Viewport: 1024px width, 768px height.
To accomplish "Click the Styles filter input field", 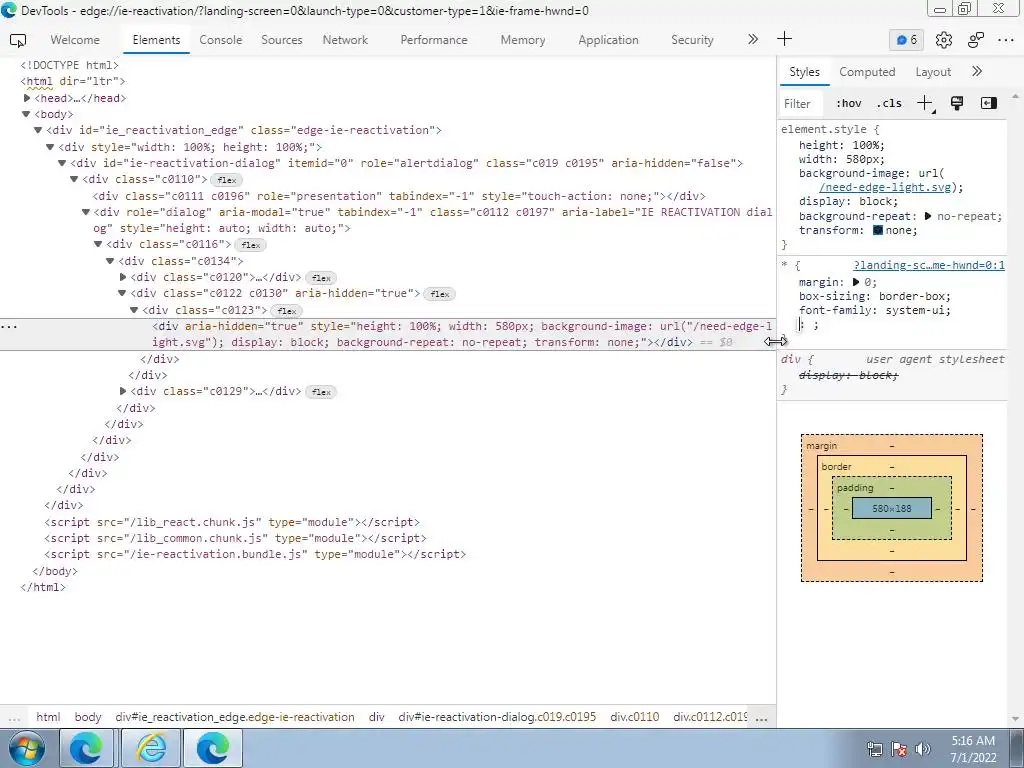I will (x=803, y=104).
